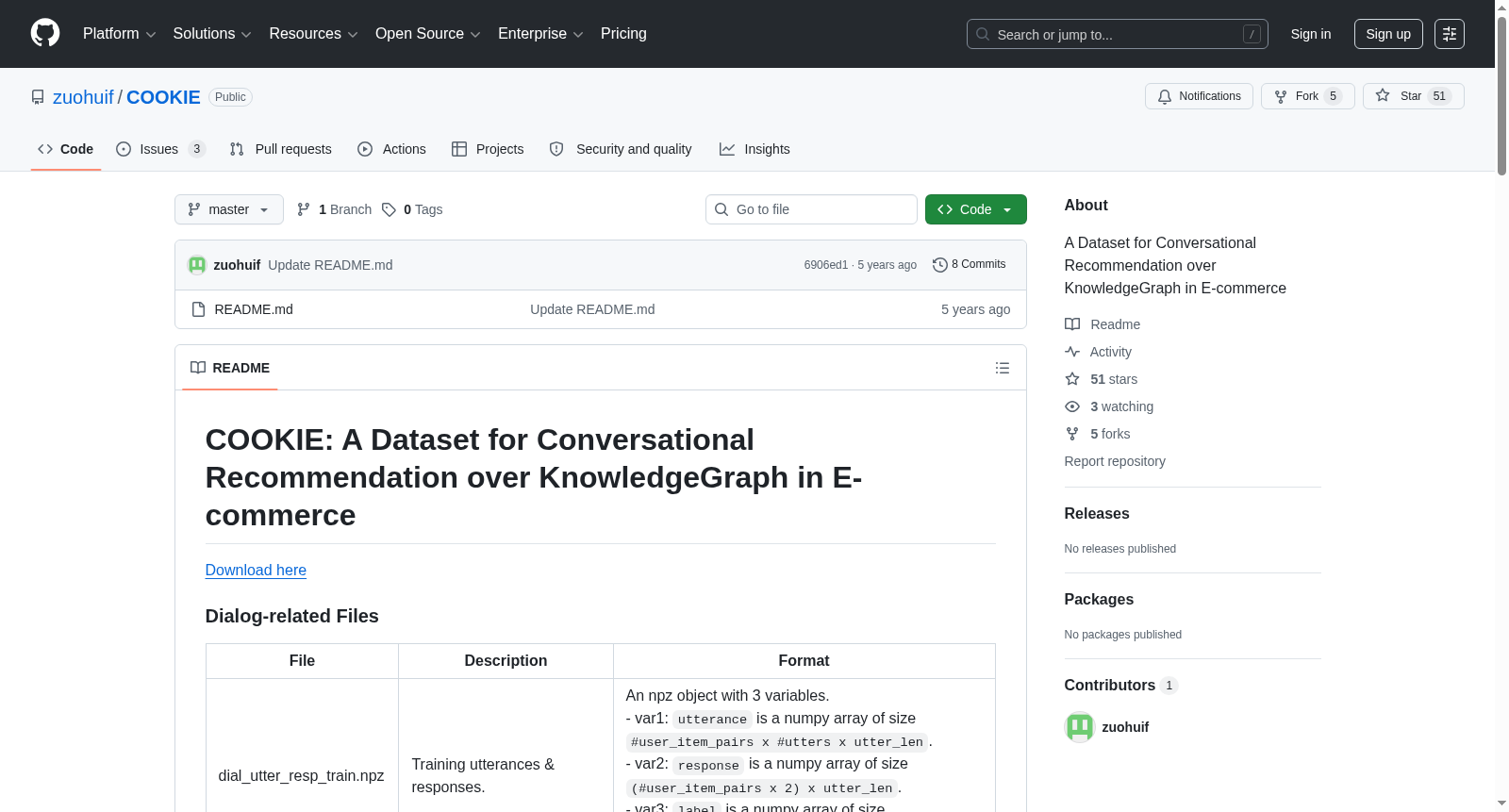Click the Dialog-related Files heading
This screenshot has width=1509, height=812.
click(292, 616)
